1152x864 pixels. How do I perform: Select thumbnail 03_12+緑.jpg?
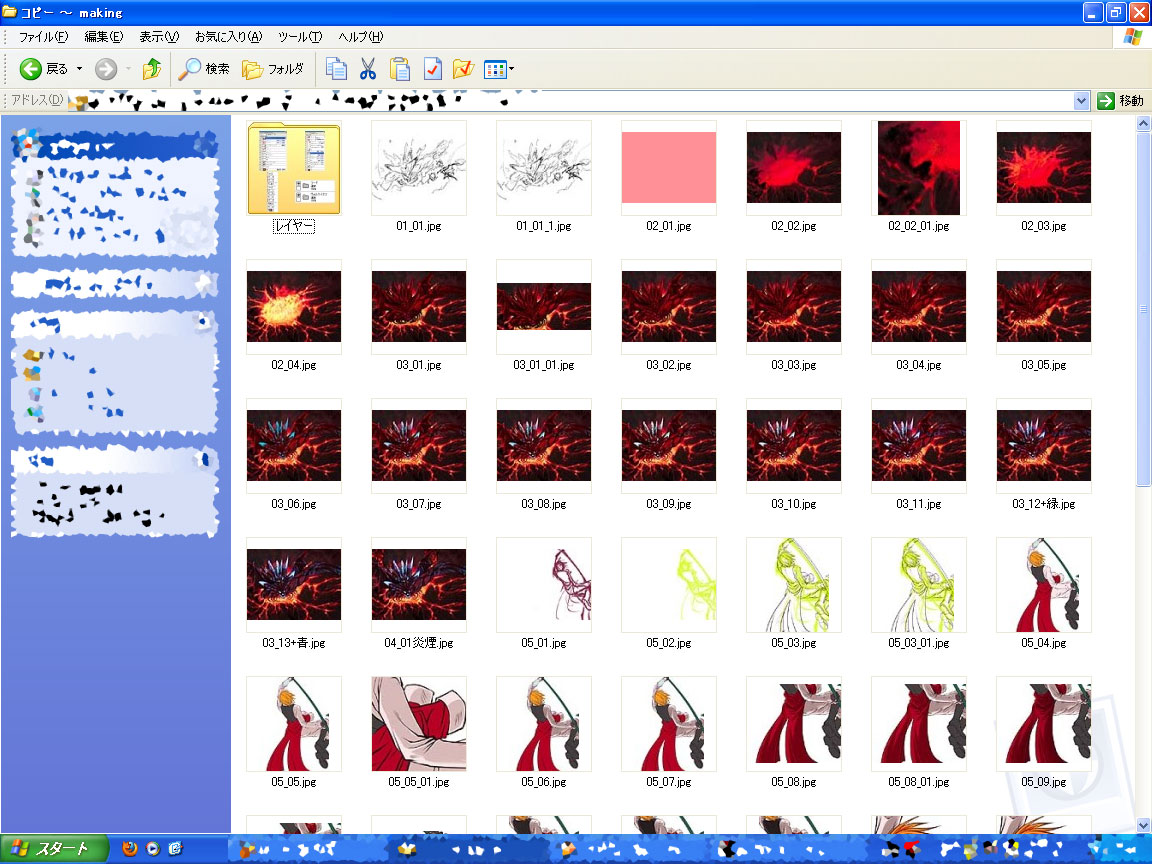pyautogui.click(x=1043, y=446)
